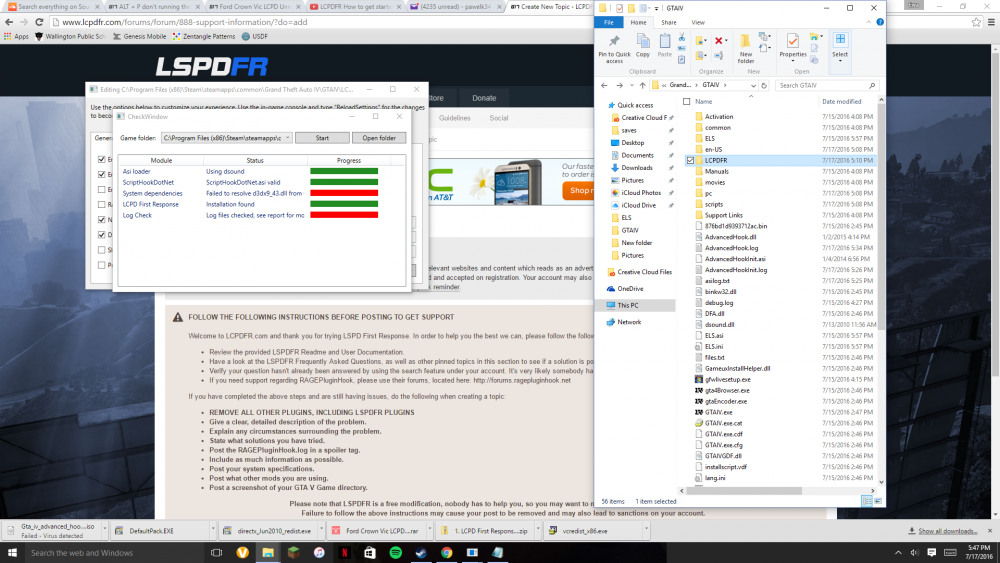Click the taskbar web and Windows search box
The height and width of the screenshot is (563, 1000).
pos(115,552)
